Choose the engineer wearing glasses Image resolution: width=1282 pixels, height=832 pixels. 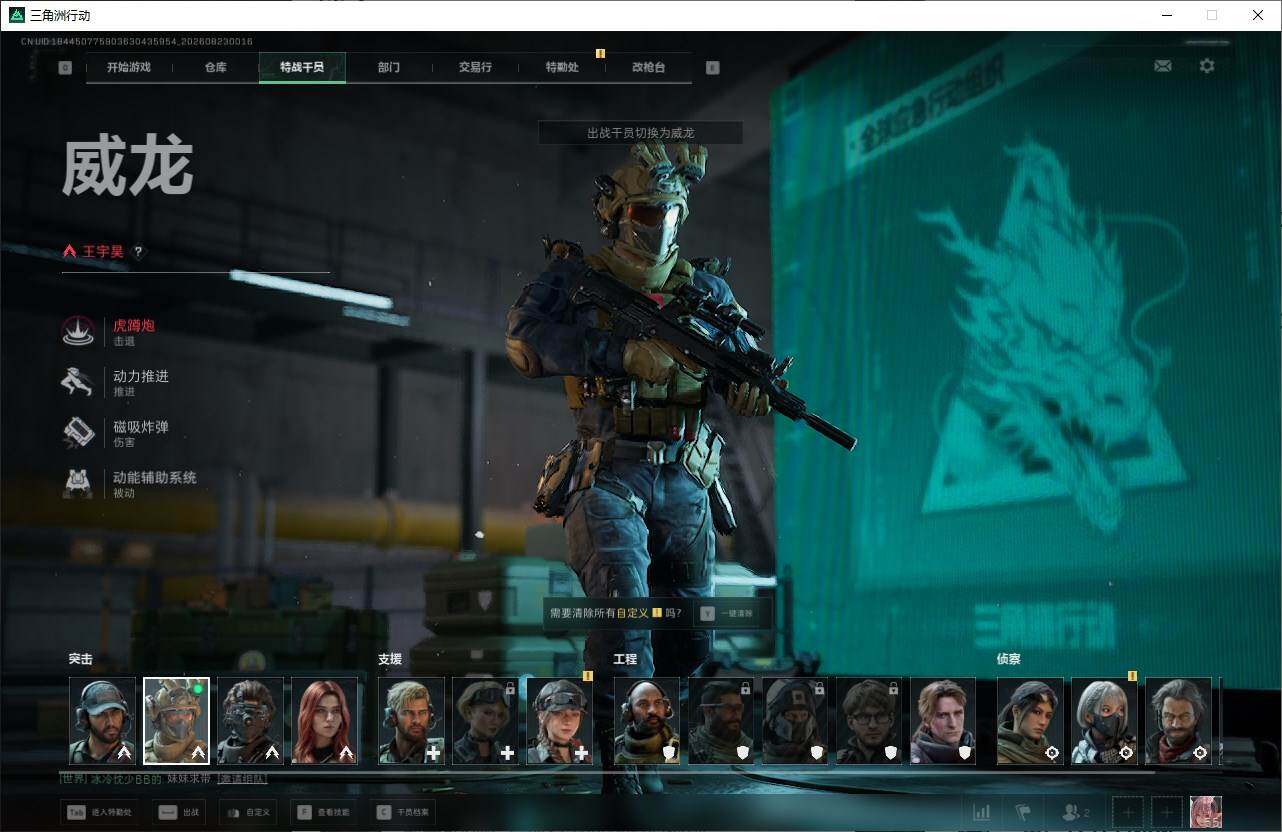point(868,721)
